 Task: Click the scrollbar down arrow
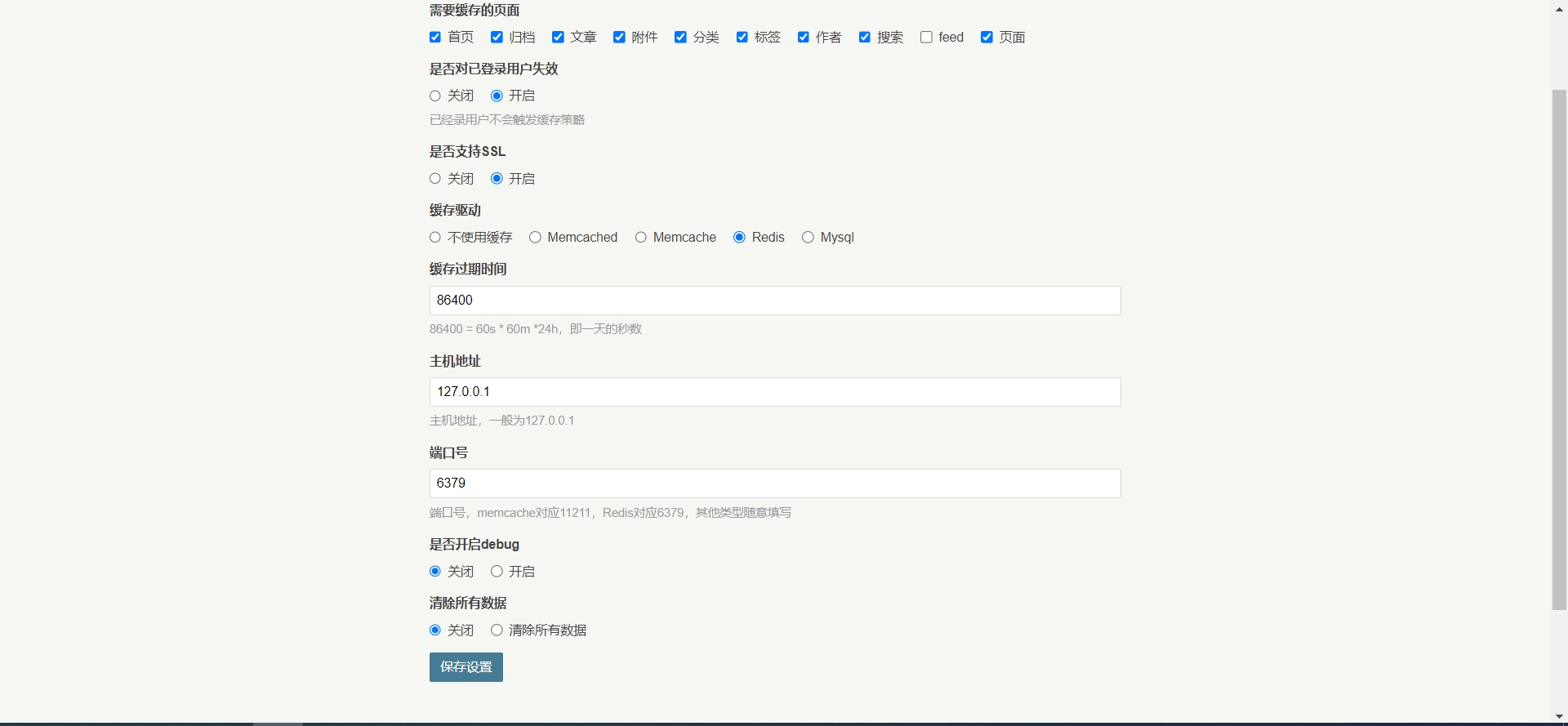pos(1559,717)
